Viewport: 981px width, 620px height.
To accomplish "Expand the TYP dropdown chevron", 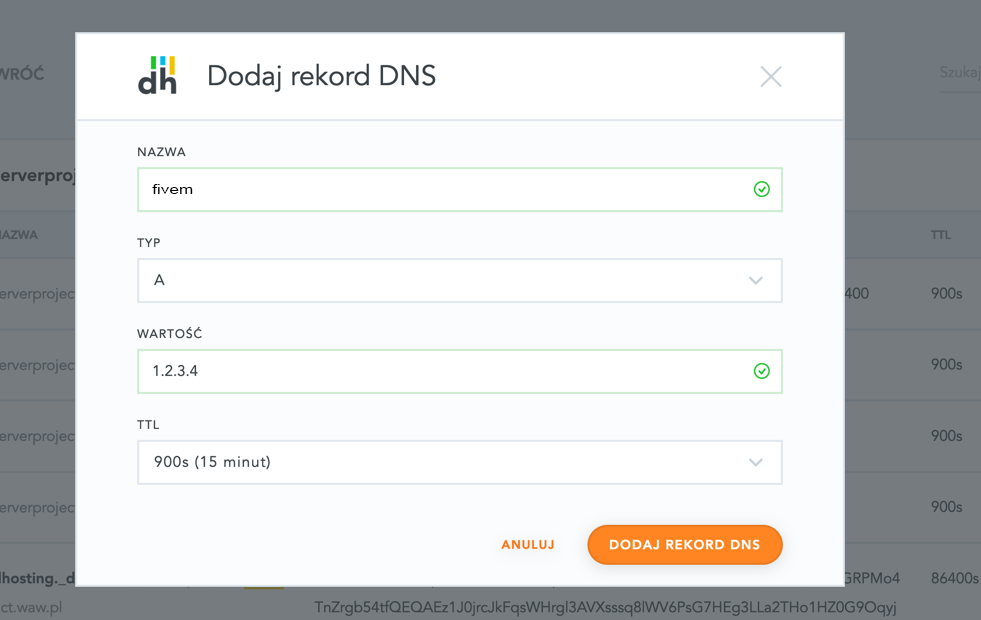I will point(756,281).
